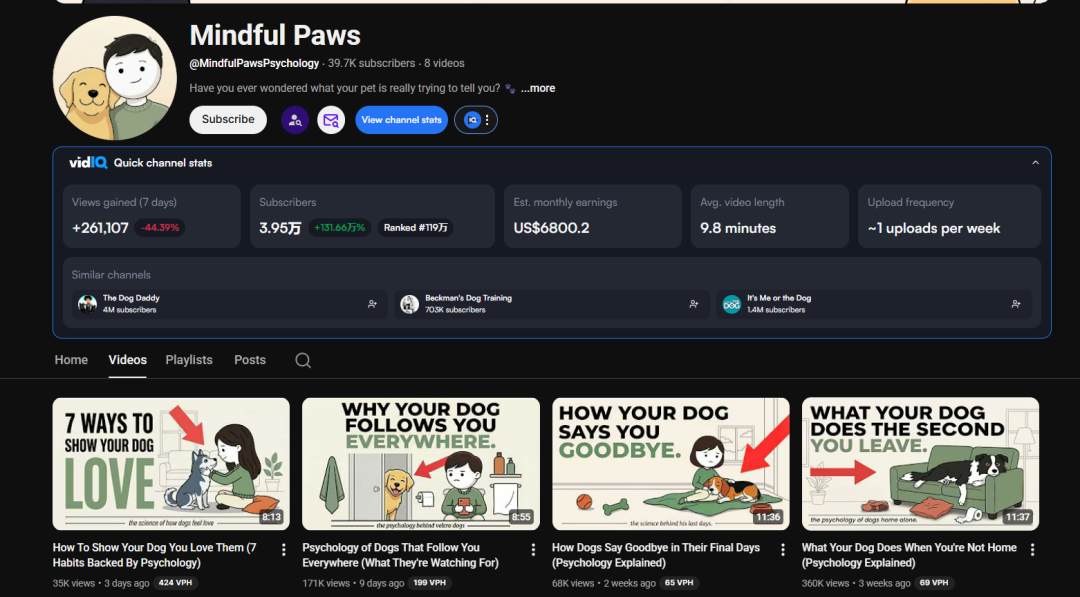
Task: Open Why Your Dog Follows You Everywhere thumbnail
Action: pos(421,464)
